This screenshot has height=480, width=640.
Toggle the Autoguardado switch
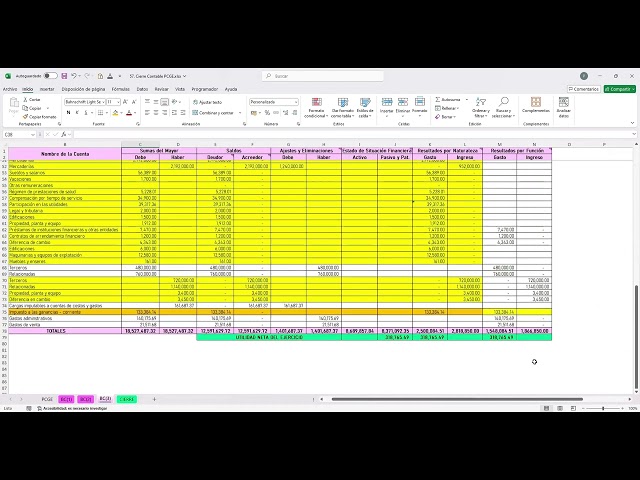[51, 76]
